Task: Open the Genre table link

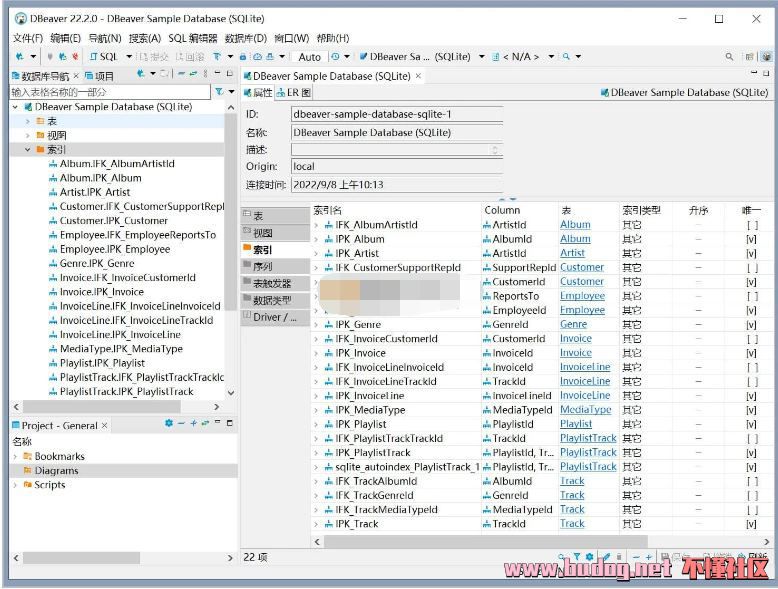Action: (574, 325)
